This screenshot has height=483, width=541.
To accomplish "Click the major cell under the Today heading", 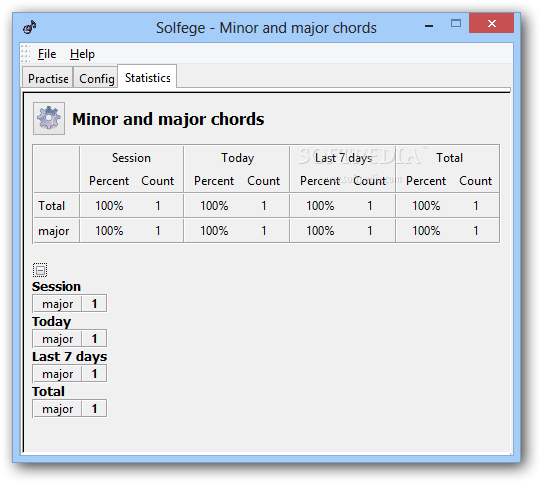I will [57, 339].
